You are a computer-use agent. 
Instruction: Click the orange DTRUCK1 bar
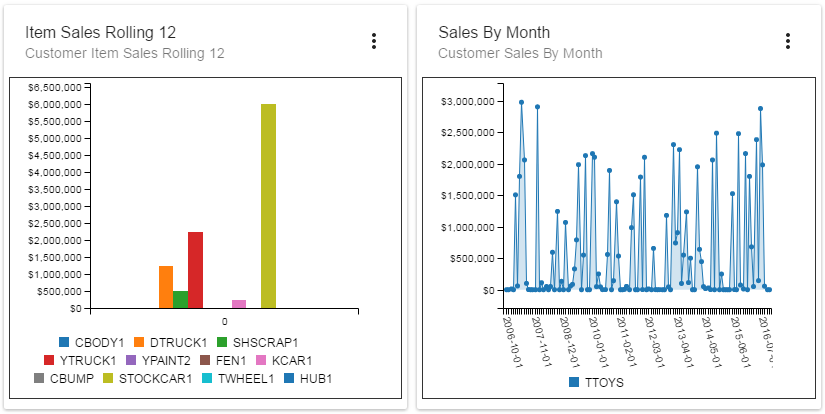click(x=166, y=287)
